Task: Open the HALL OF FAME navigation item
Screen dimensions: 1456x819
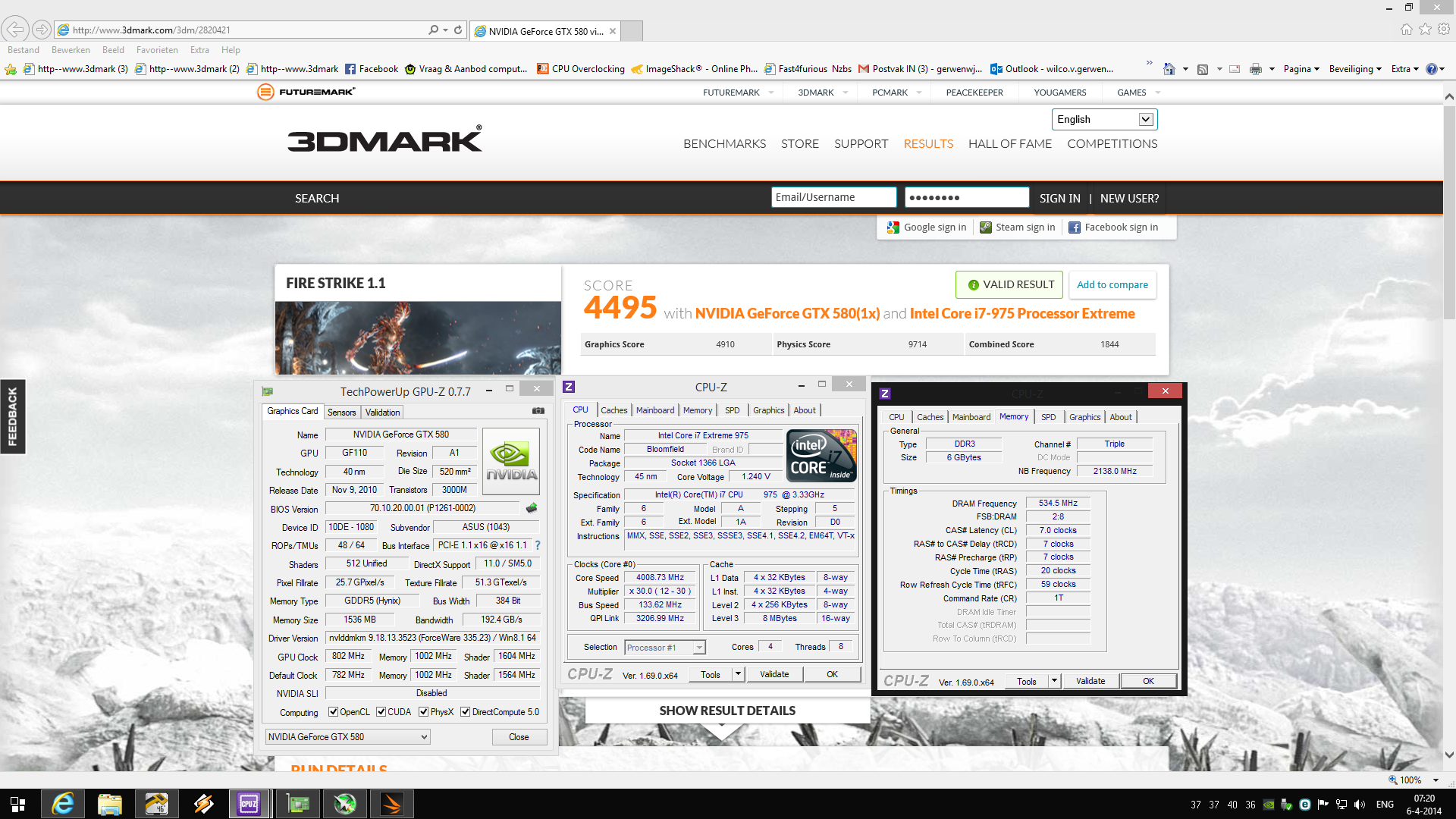Action: pyautogui.click(x=1010, y=144)
